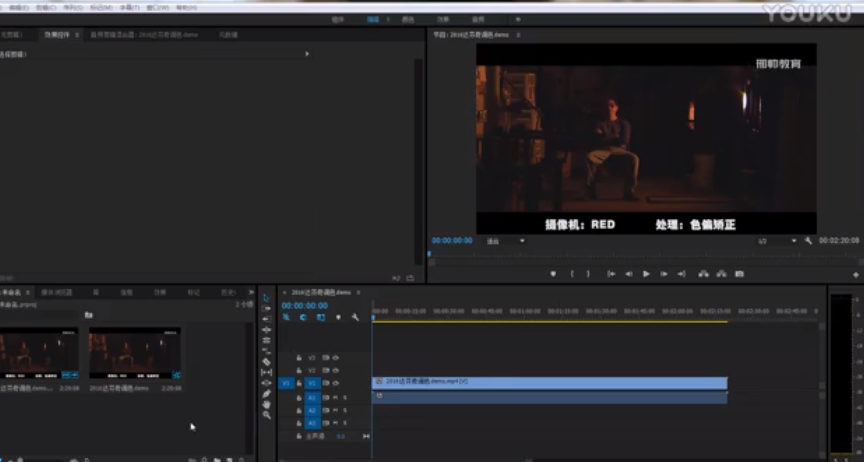This screenshot has width=864, height=462.
Task: Click timeline timecode 00:00:00:00 field
Action: coord(305,305)
